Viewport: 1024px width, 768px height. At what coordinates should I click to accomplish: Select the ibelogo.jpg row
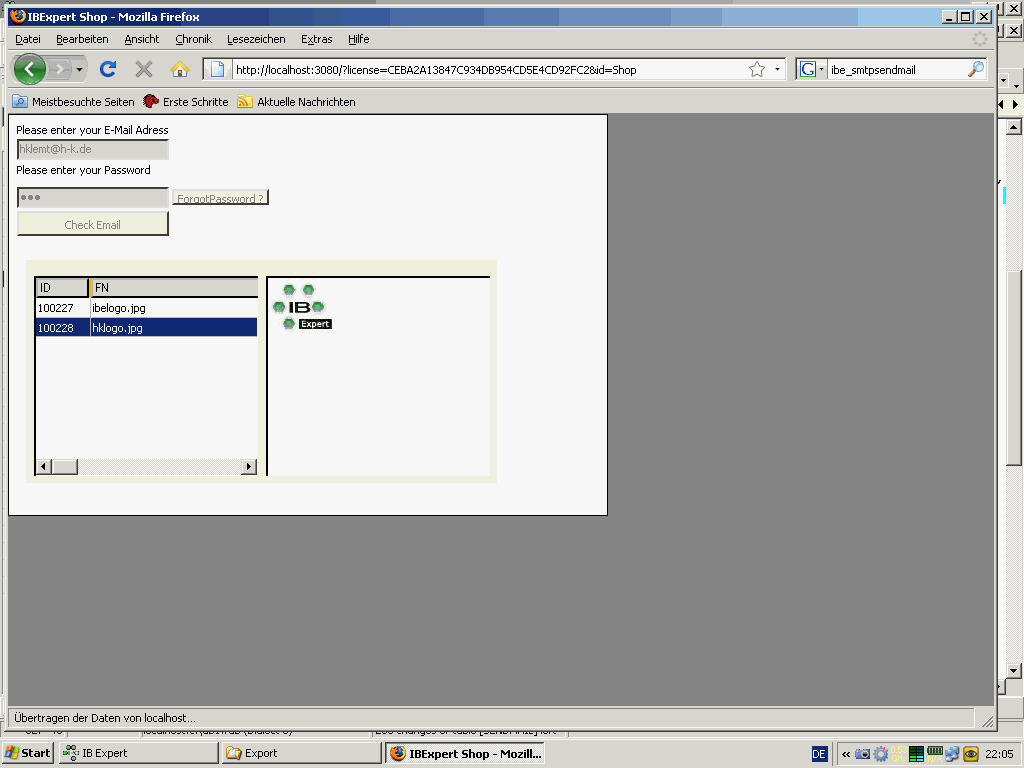coord(146,308)
